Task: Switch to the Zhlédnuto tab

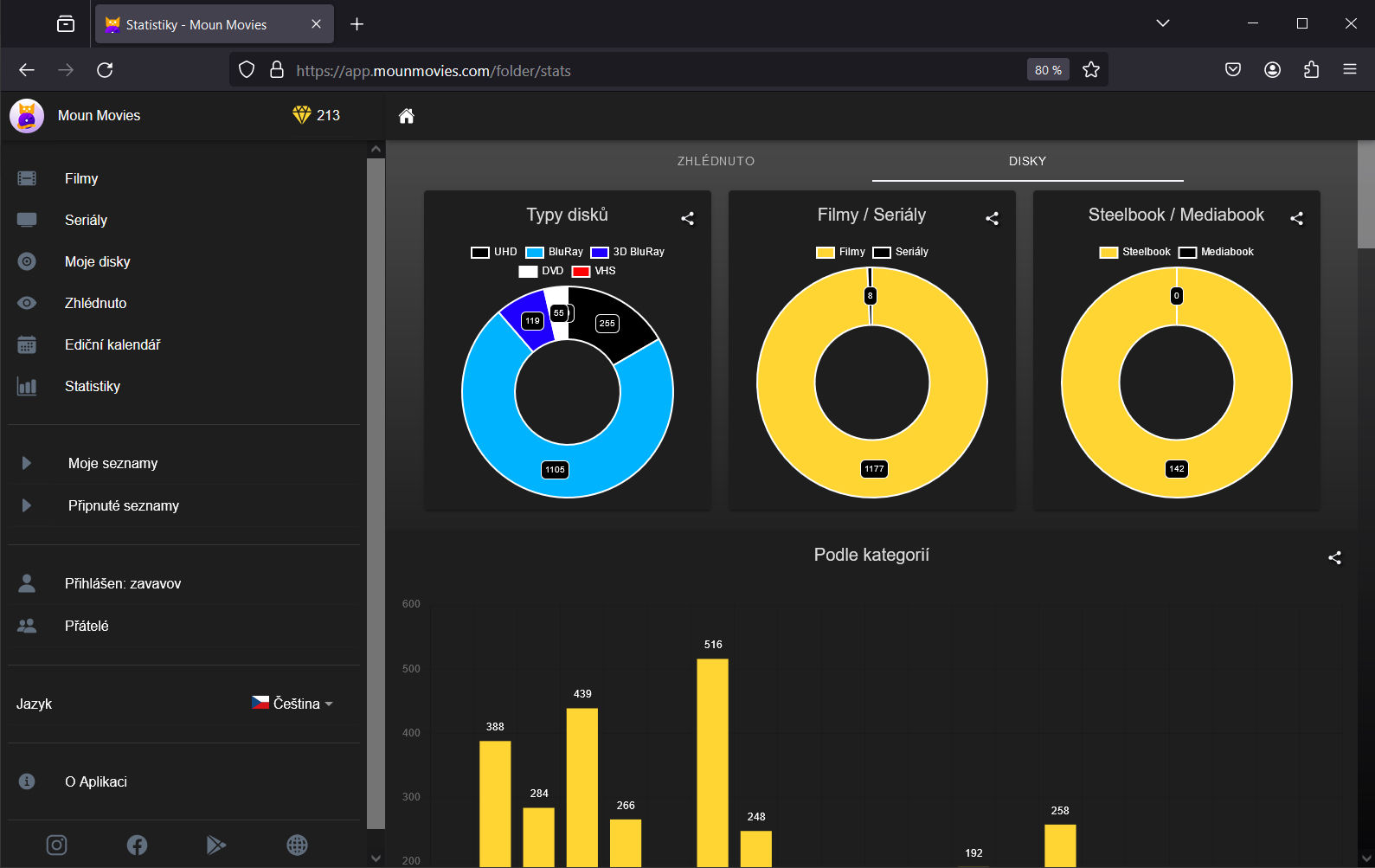Action: [x=716, y=161]
